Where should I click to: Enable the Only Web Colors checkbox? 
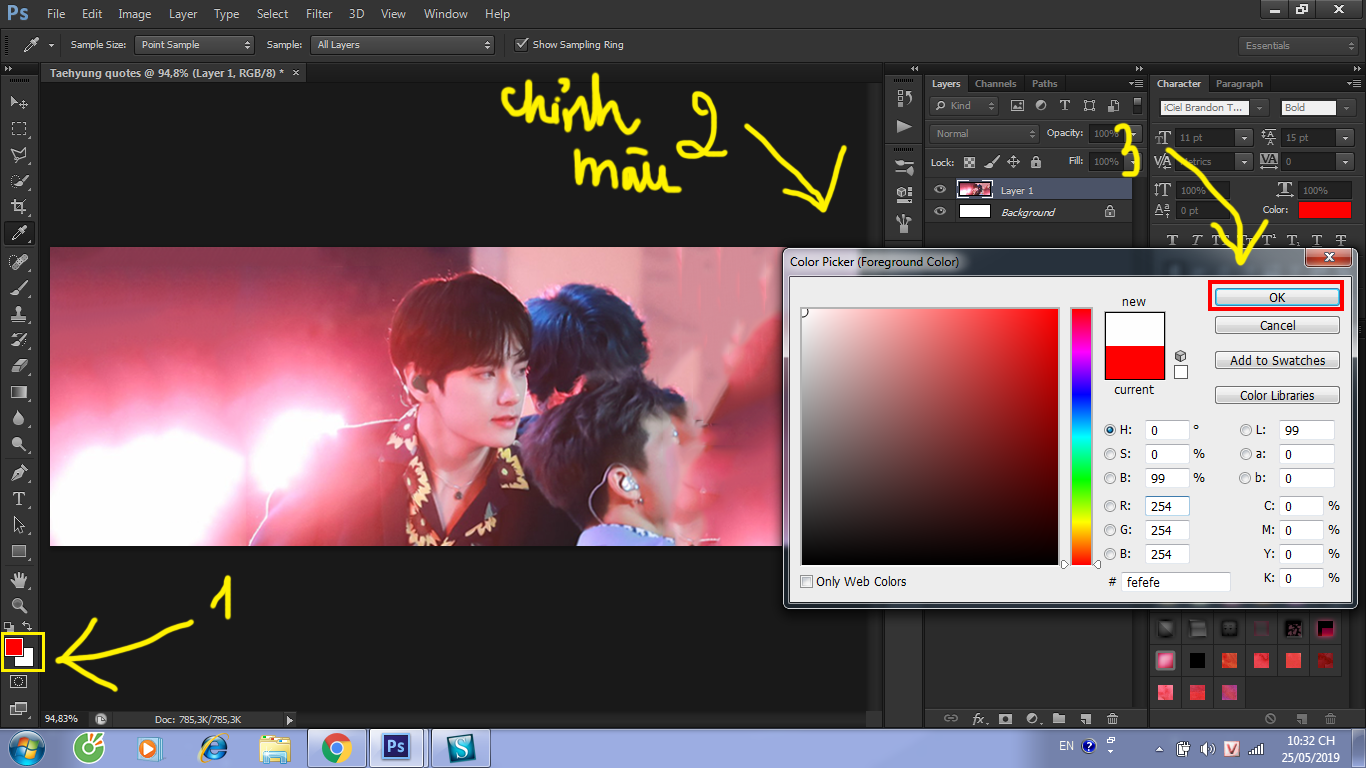(807, 582)
